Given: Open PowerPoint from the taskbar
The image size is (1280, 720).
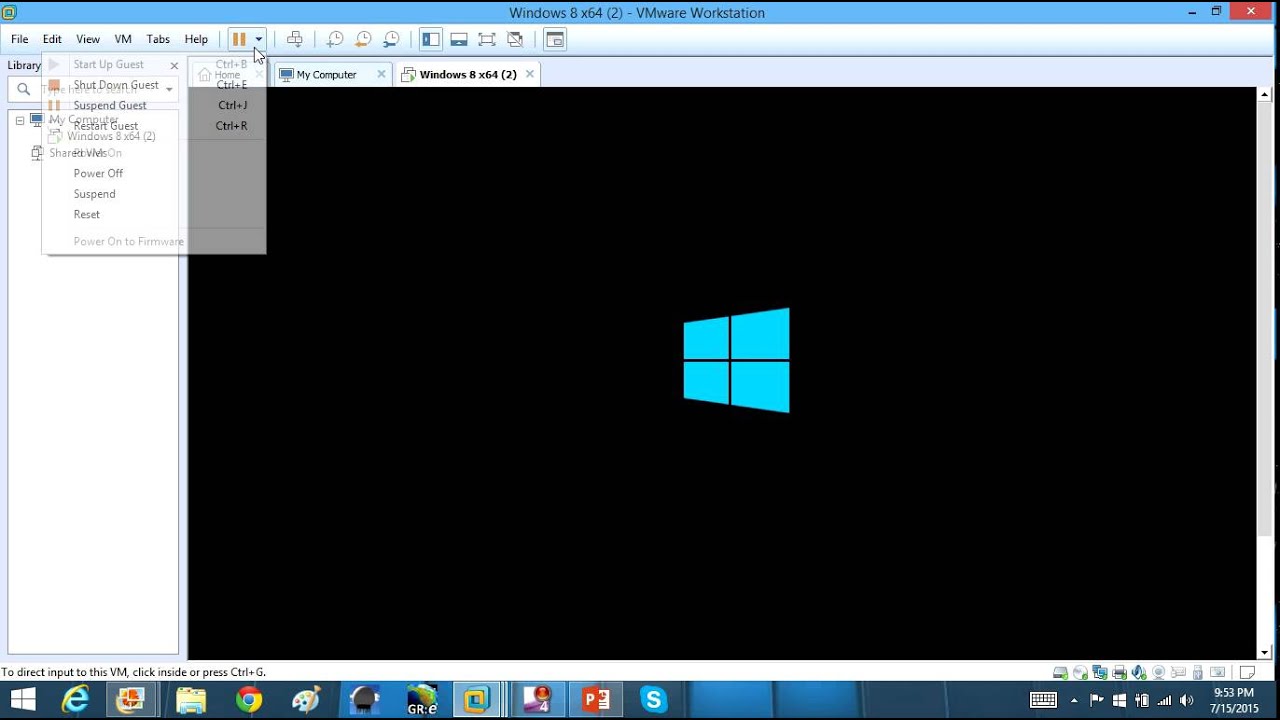Looking at the screenshot, I should [x=596, y=700].
